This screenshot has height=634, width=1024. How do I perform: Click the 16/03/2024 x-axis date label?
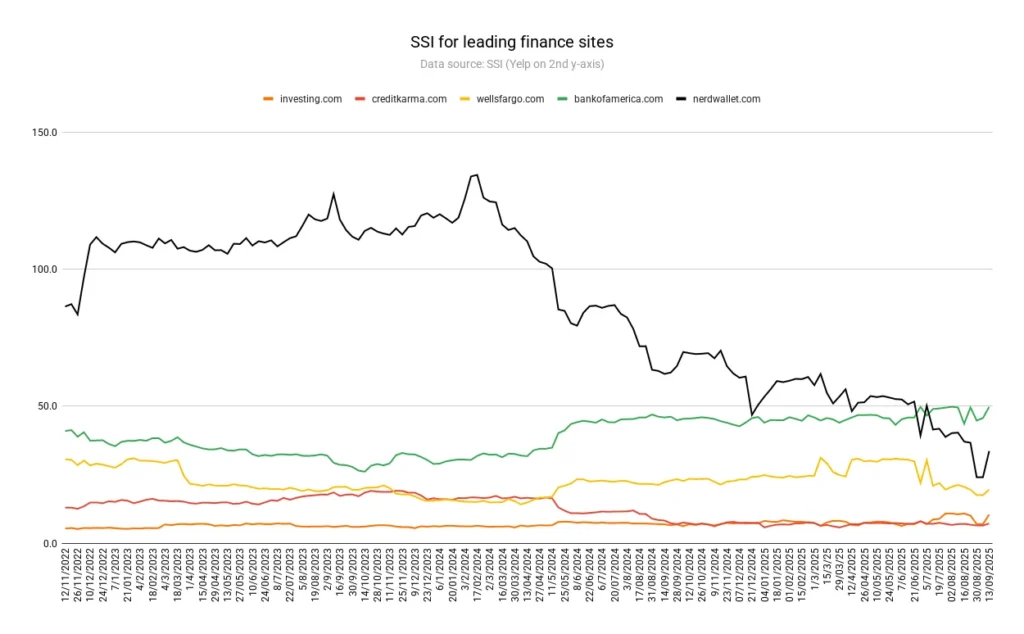point(502,575)
